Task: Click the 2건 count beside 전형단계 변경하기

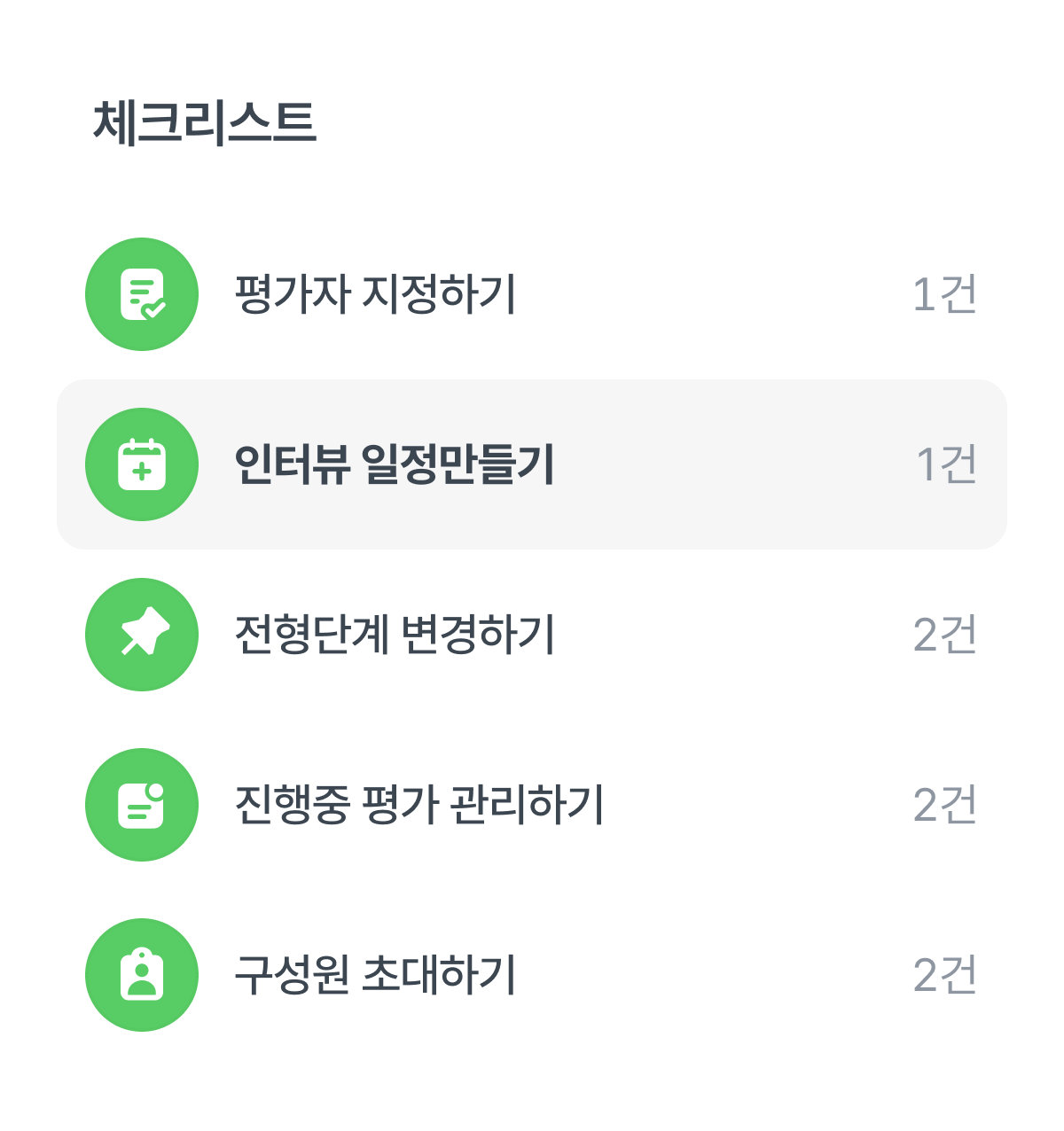Action: pos(944,635)
